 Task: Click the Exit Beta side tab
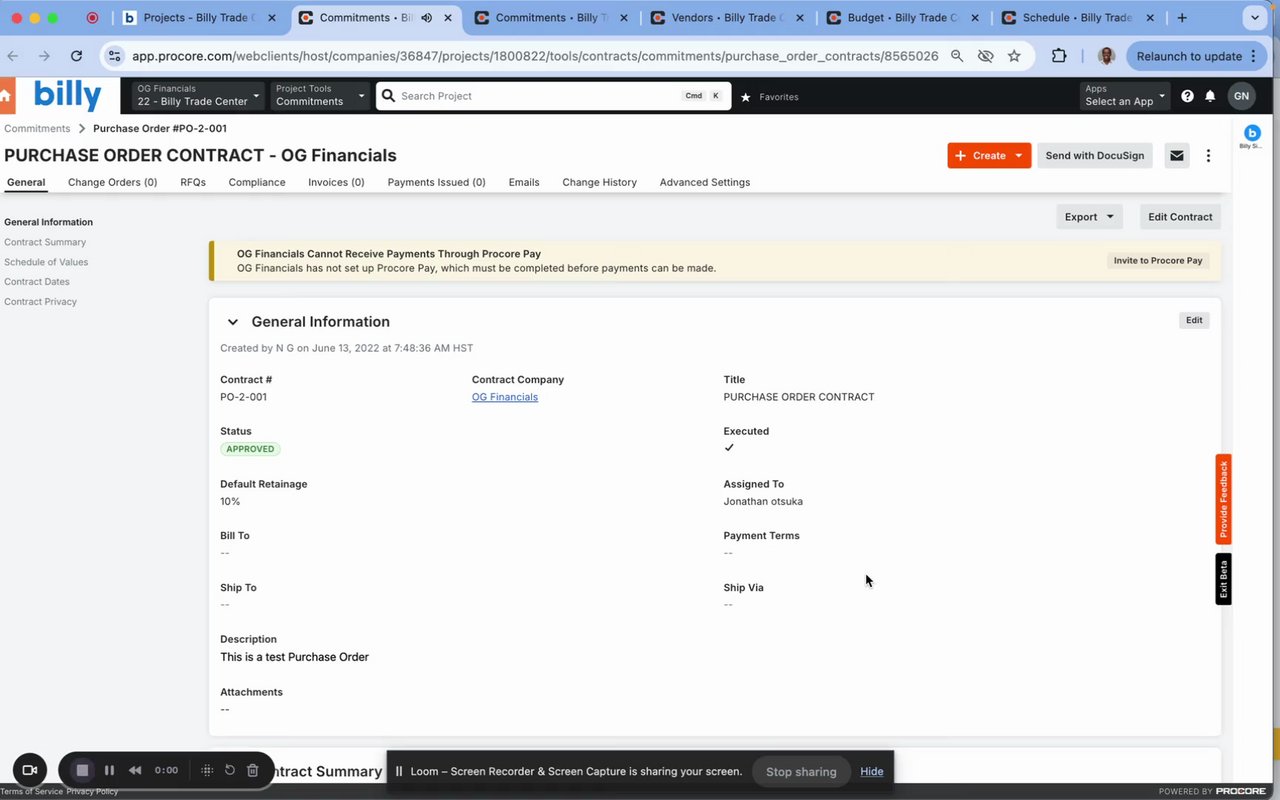click(1223, 579)
